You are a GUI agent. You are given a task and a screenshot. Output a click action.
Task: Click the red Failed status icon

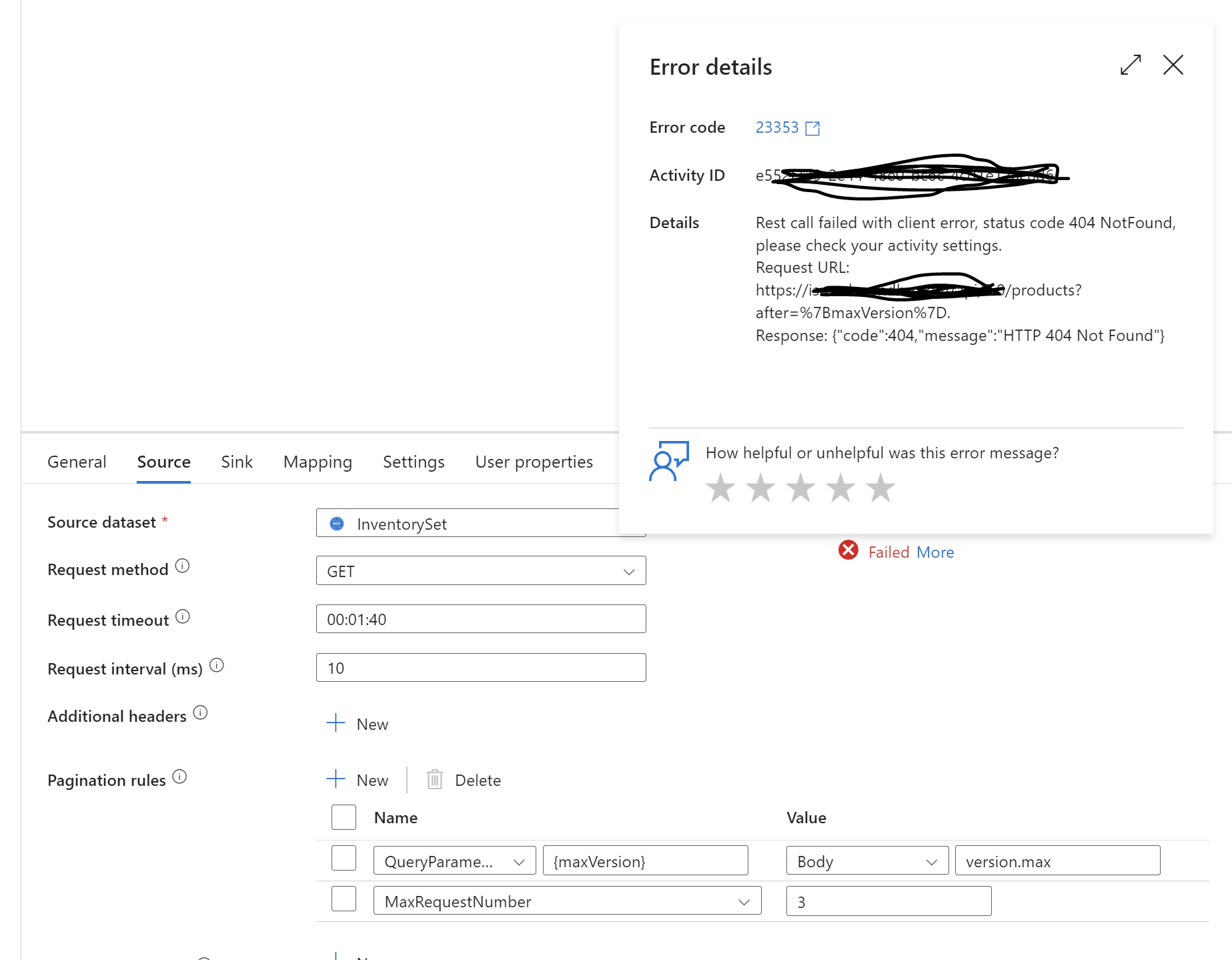(848, 550)
